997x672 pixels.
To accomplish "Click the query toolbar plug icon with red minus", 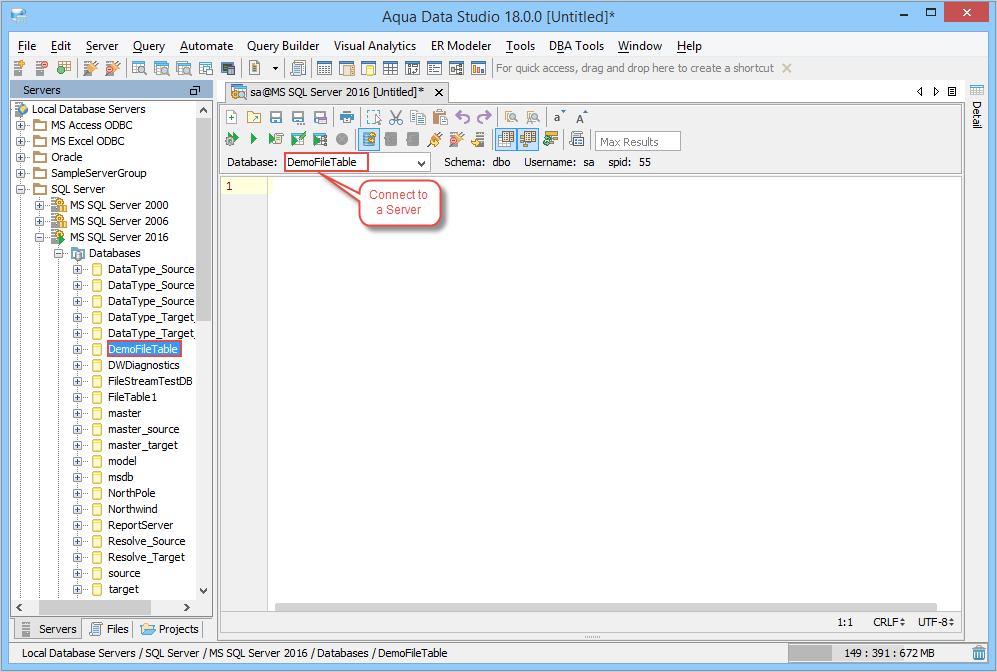I will click(x=457, y=139).
